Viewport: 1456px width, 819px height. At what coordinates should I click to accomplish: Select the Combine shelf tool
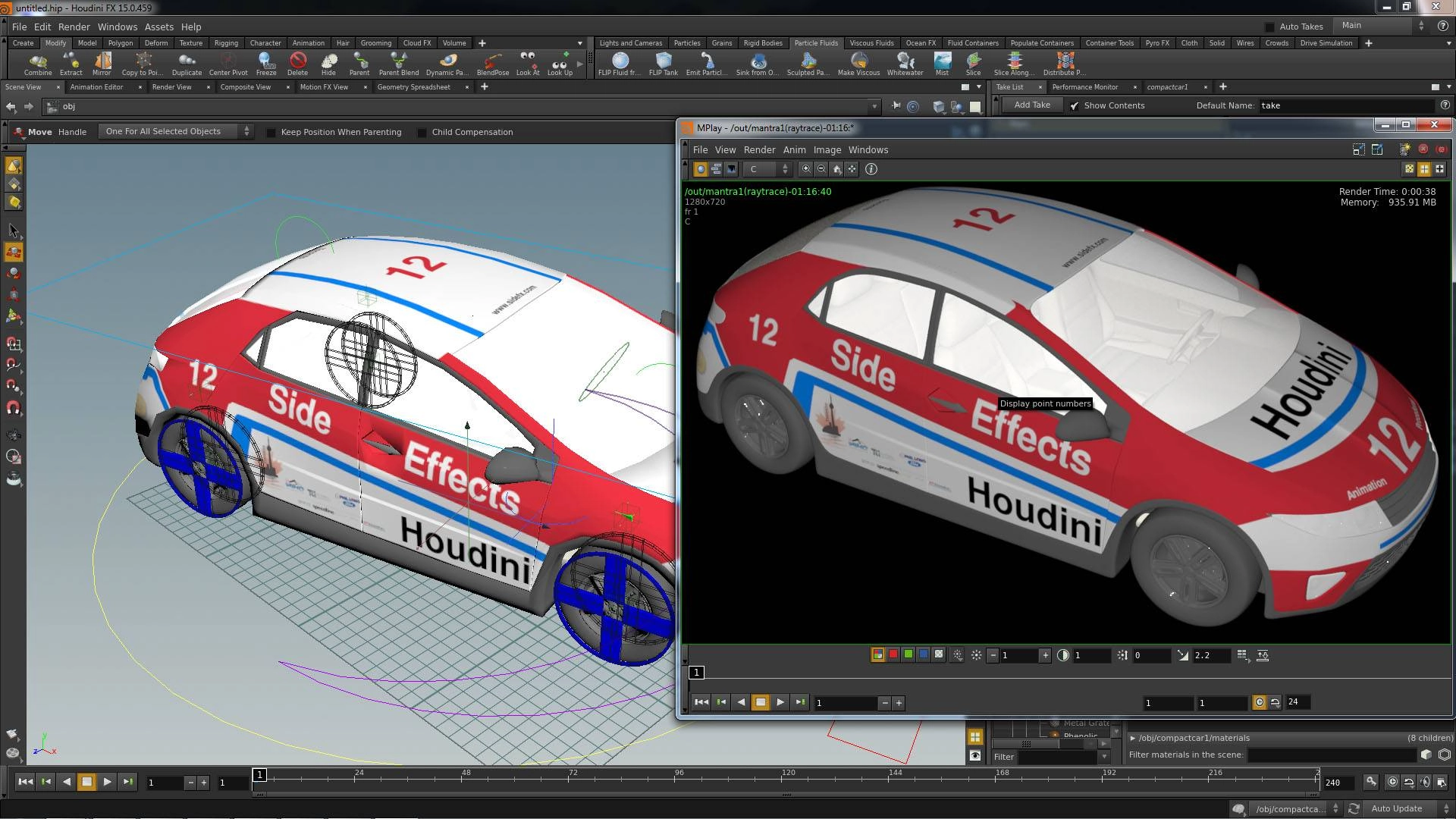(37, 64)
